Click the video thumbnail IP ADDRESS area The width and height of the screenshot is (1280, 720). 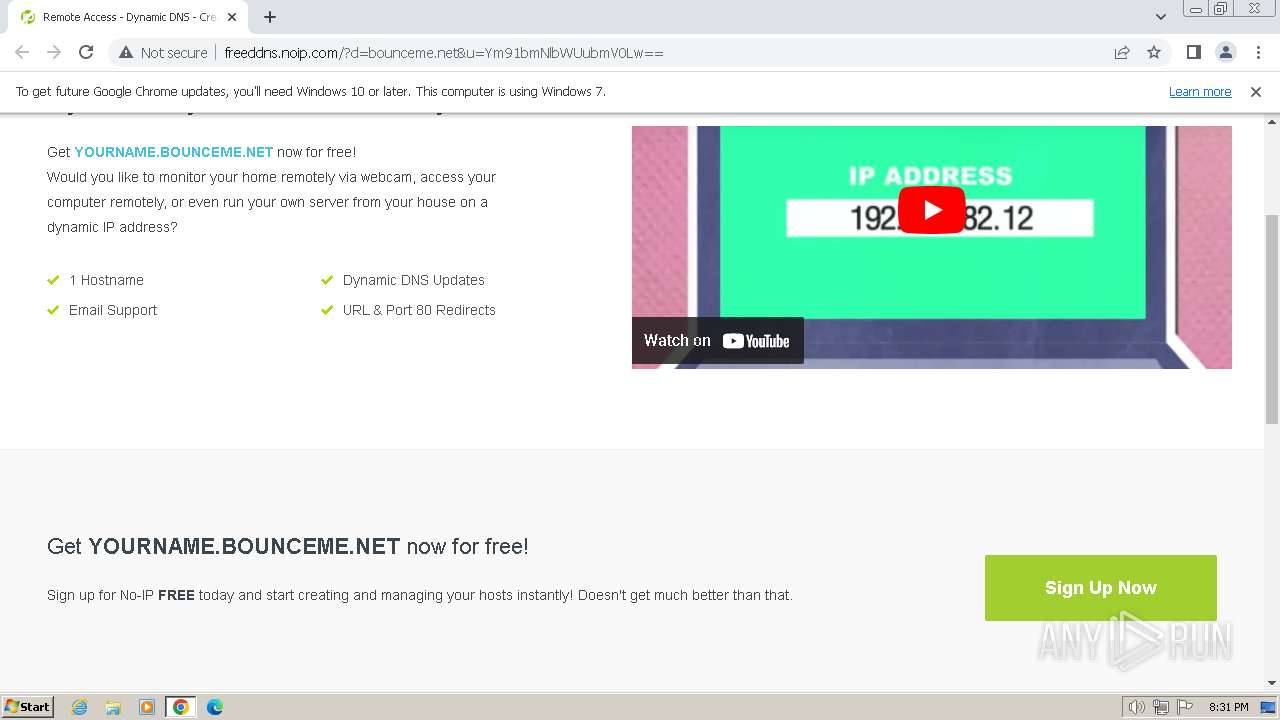[x=930, y=176]
